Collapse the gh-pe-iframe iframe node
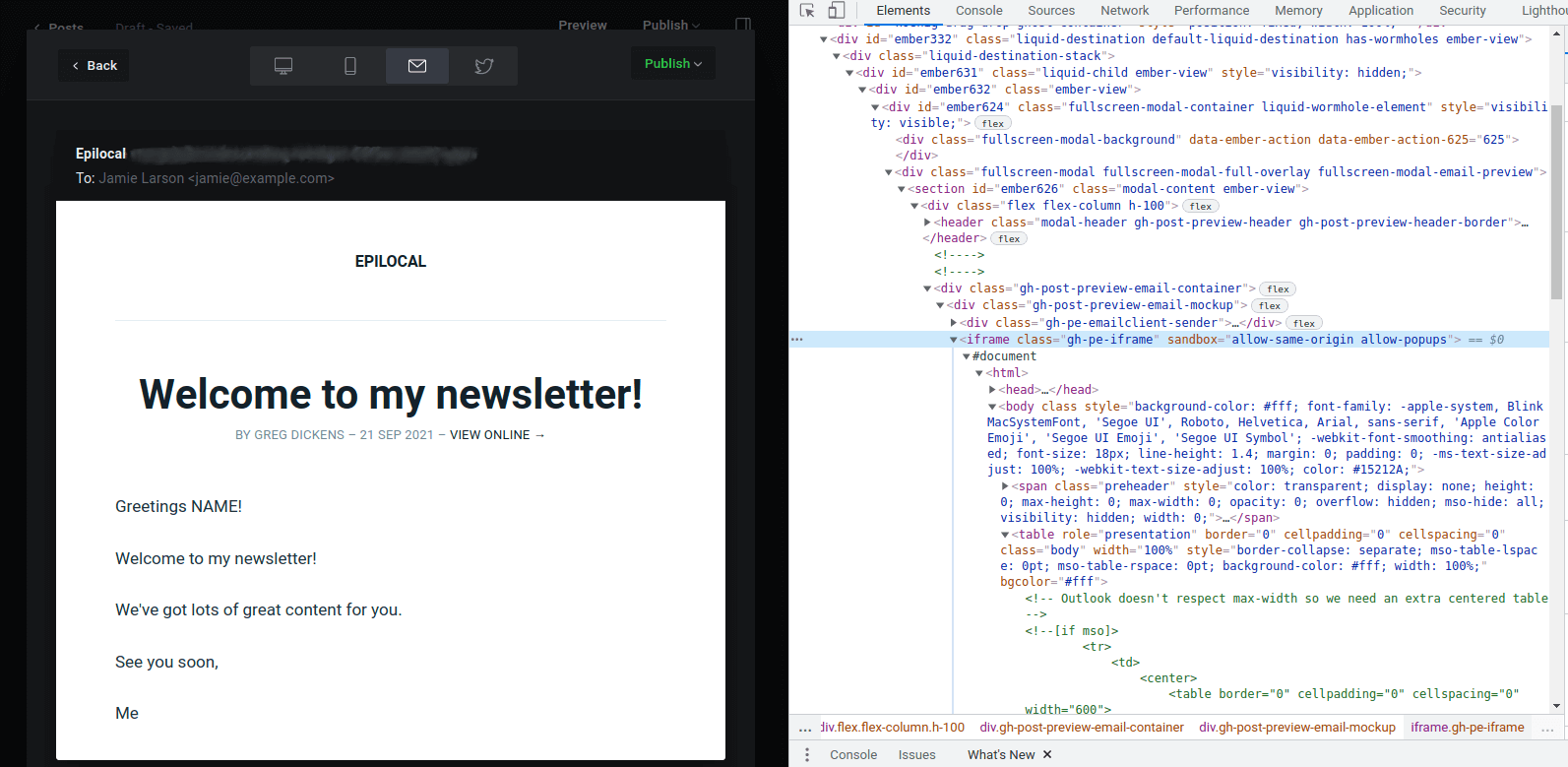The width and height of the screenshot is (1568, 767). (x=953, y=341)
